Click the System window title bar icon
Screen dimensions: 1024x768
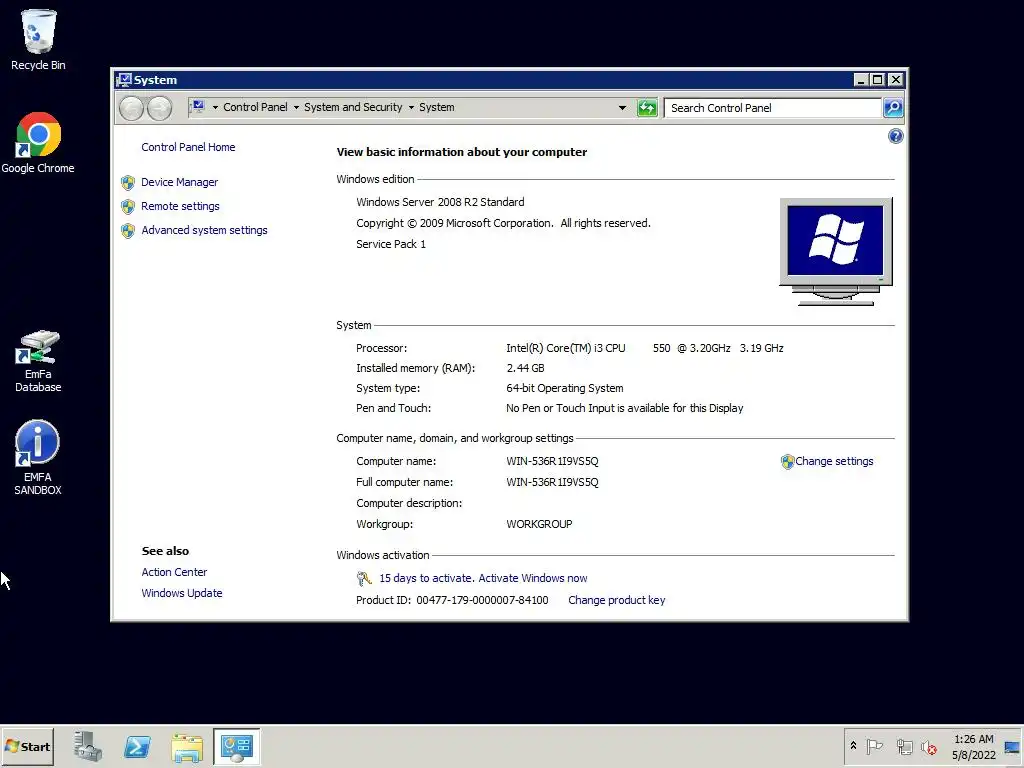pyautogui.click(x=124, y=80)
